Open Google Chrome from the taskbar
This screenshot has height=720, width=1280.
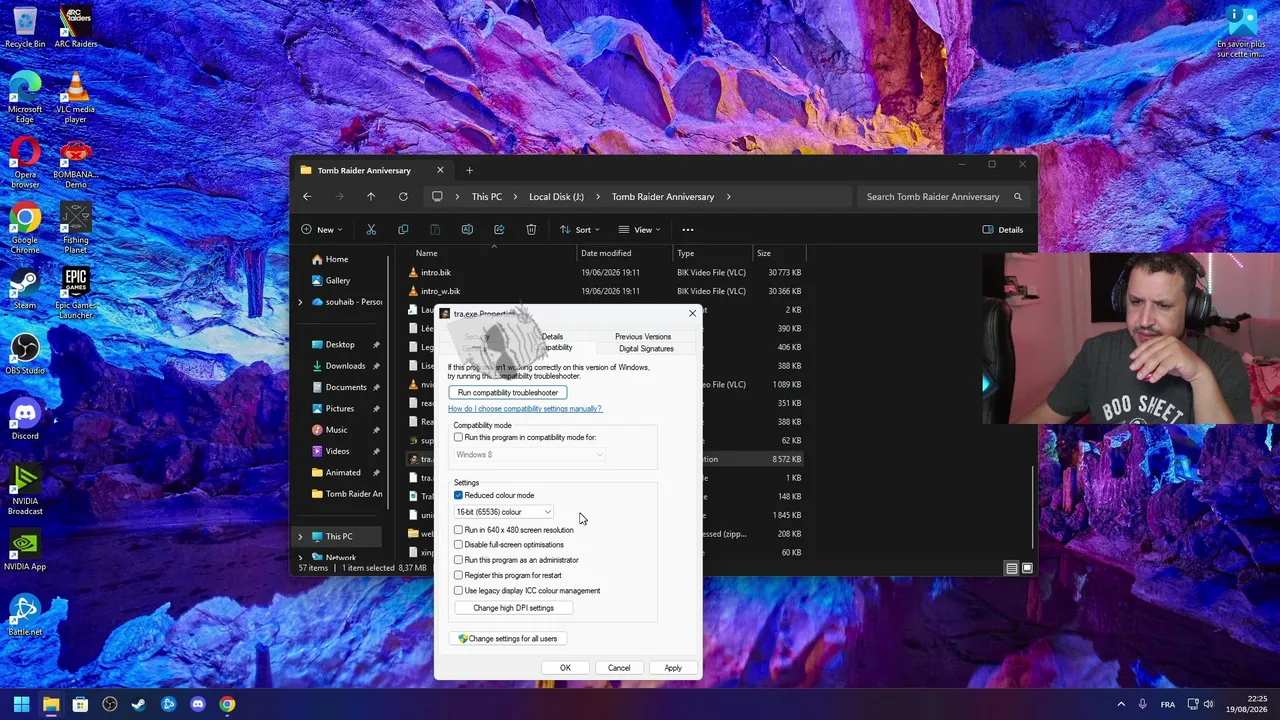tap(228, 704)
